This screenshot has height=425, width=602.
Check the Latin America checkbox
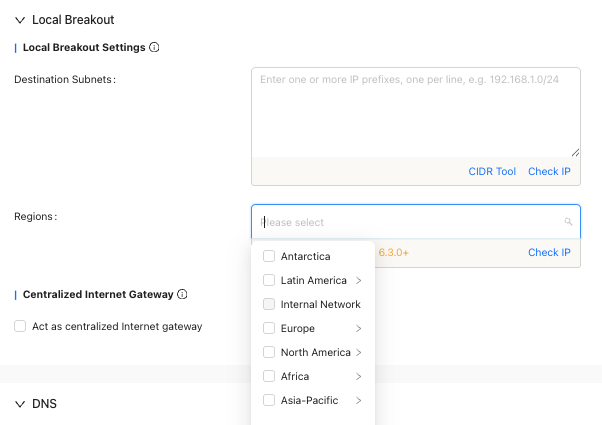[x=269, y=280]
